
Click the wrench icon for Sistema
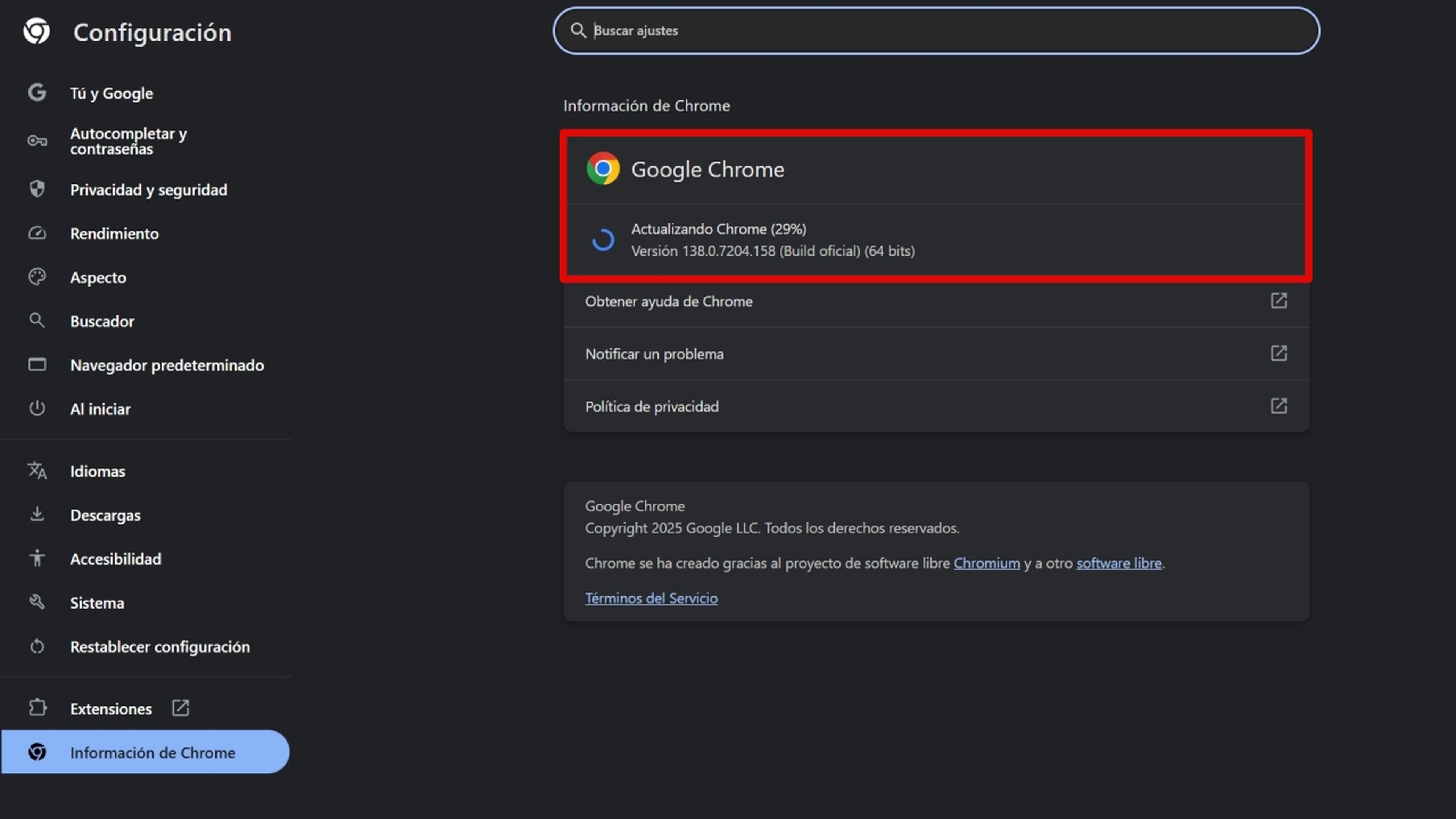coord(37,602)
